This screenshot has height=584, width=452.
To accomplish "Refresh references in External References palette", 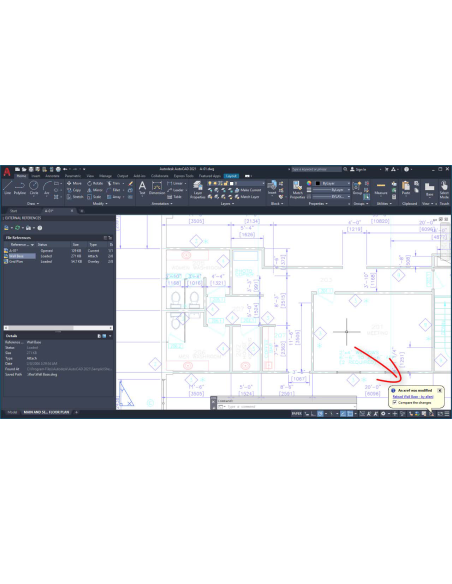I will [x=17, y=228].
